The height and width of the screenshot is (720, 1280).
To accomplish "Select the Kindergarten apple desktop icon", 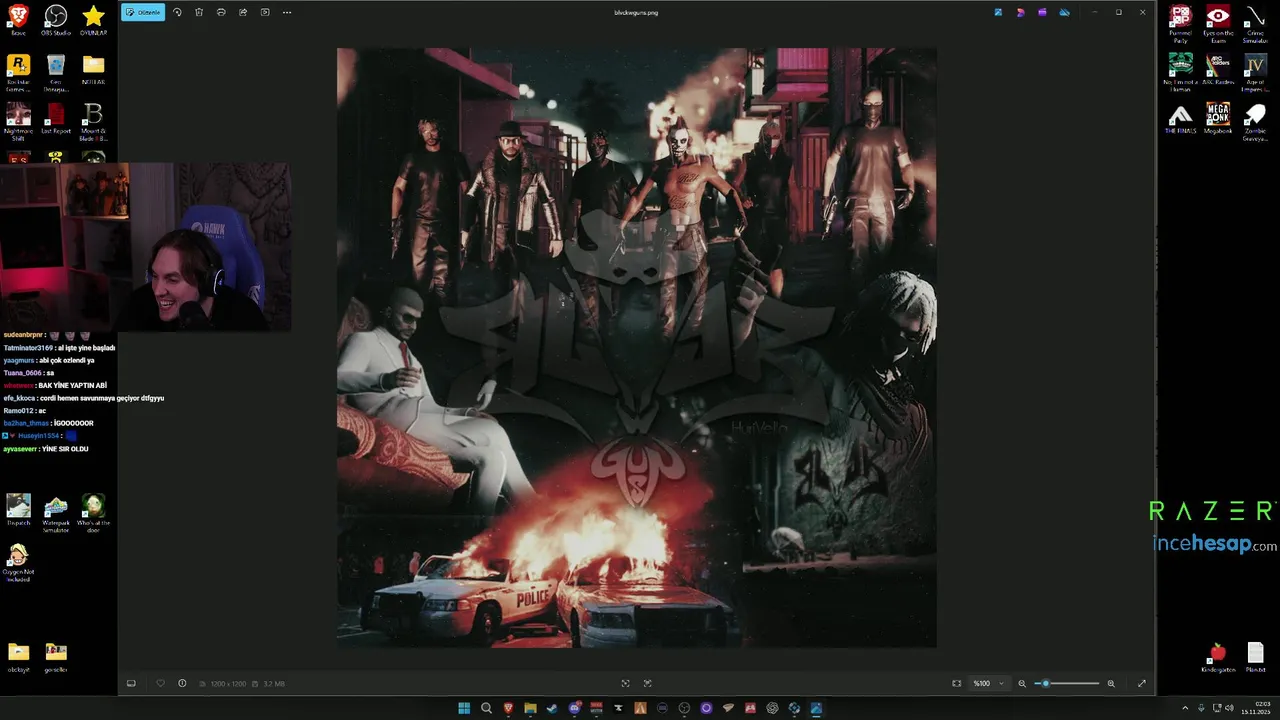I will pyautogui.click(x=1218, y=657).
